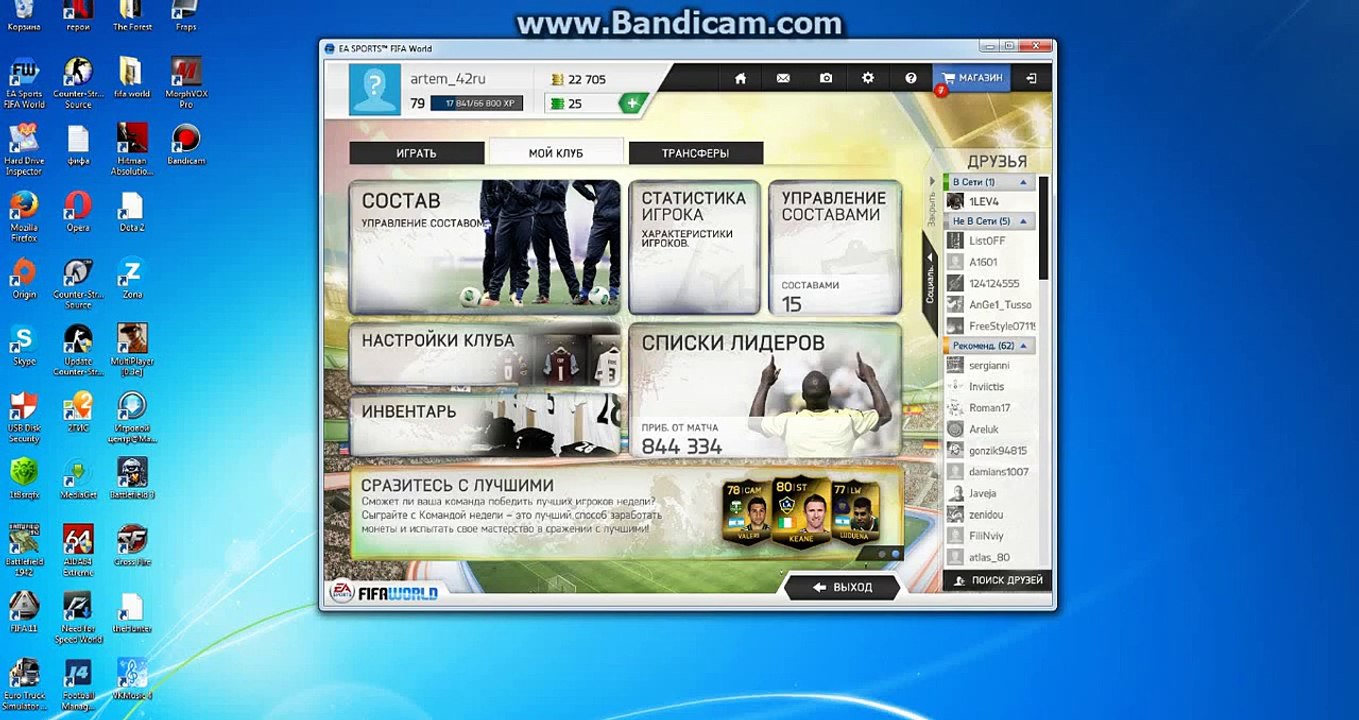Click the green plus to add points
The image size is (1359, 720).
click(x=631, y=103)
